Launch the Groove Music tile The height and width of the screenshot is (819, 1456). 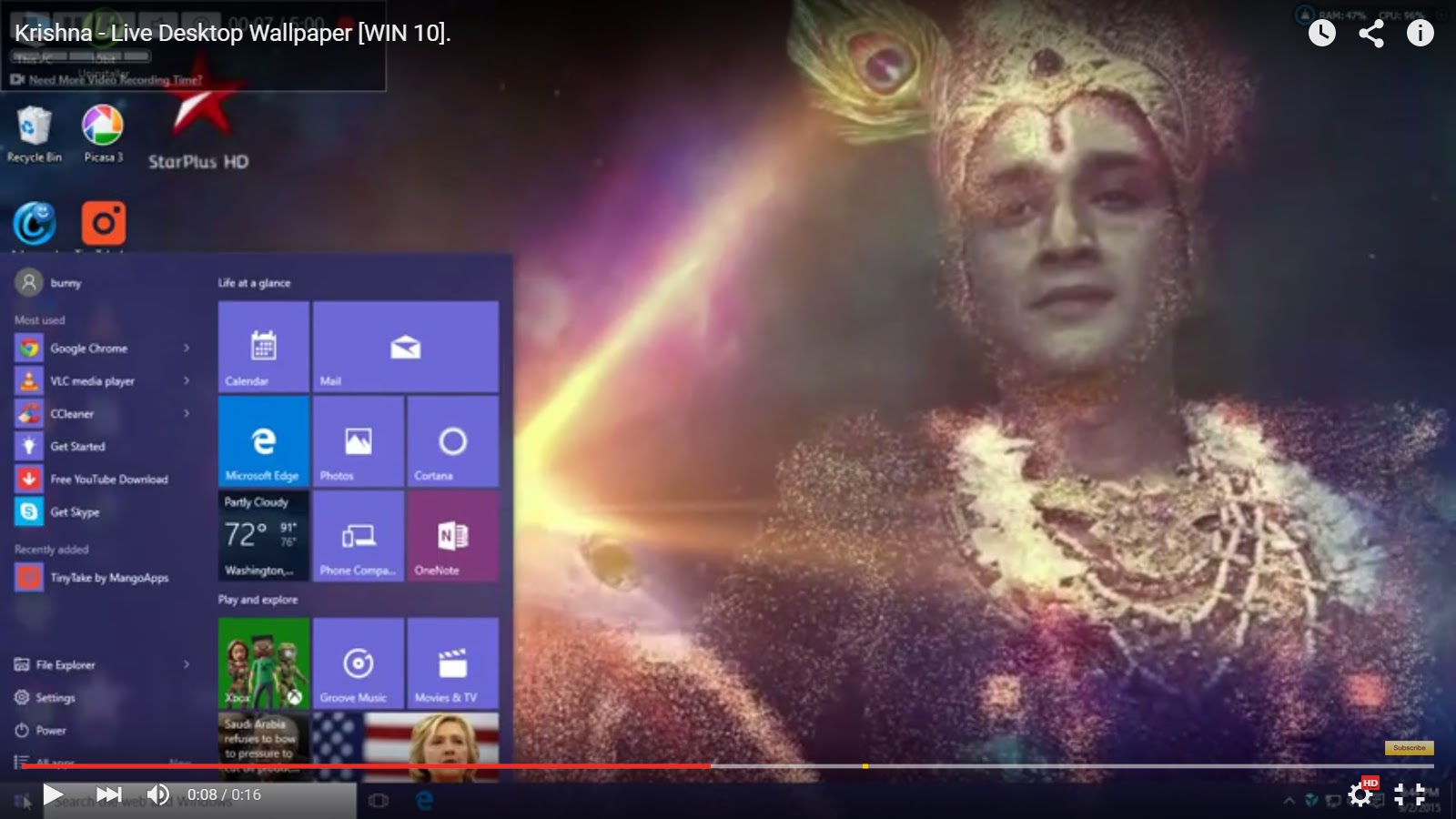coord(359,663)
